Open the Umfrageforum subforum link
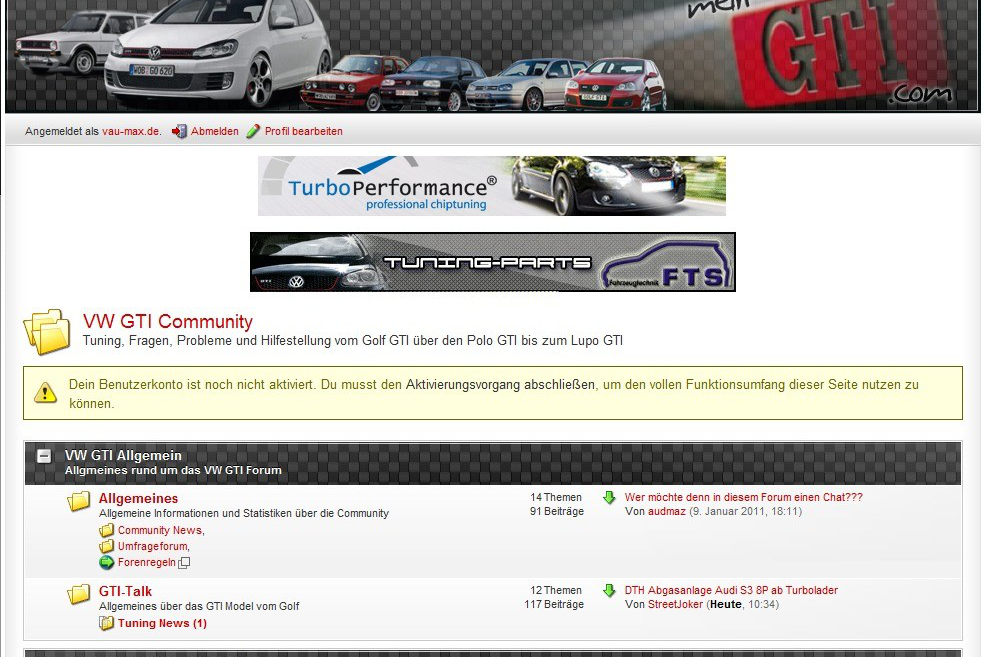The image size is (985, 657). 152,546
